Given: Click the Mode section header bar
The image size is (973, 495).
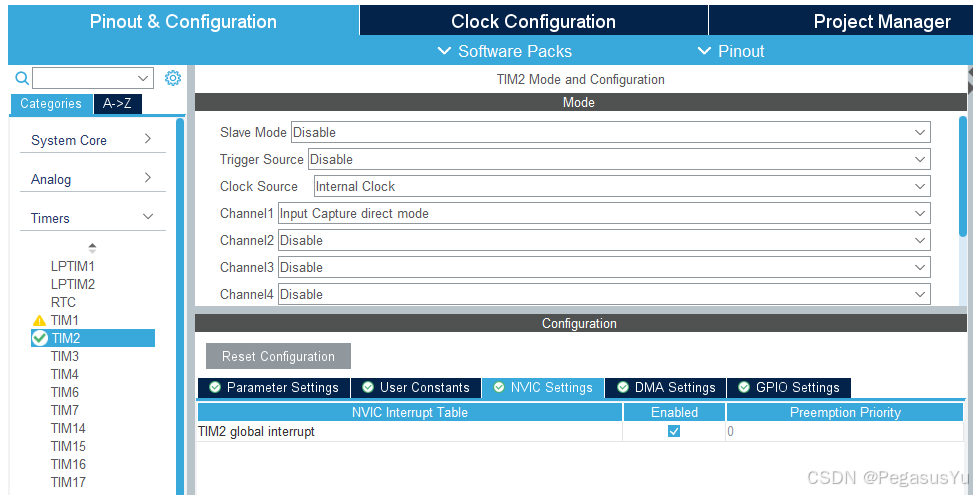Looking at the screenshot, I should click(x=581, y=102).
